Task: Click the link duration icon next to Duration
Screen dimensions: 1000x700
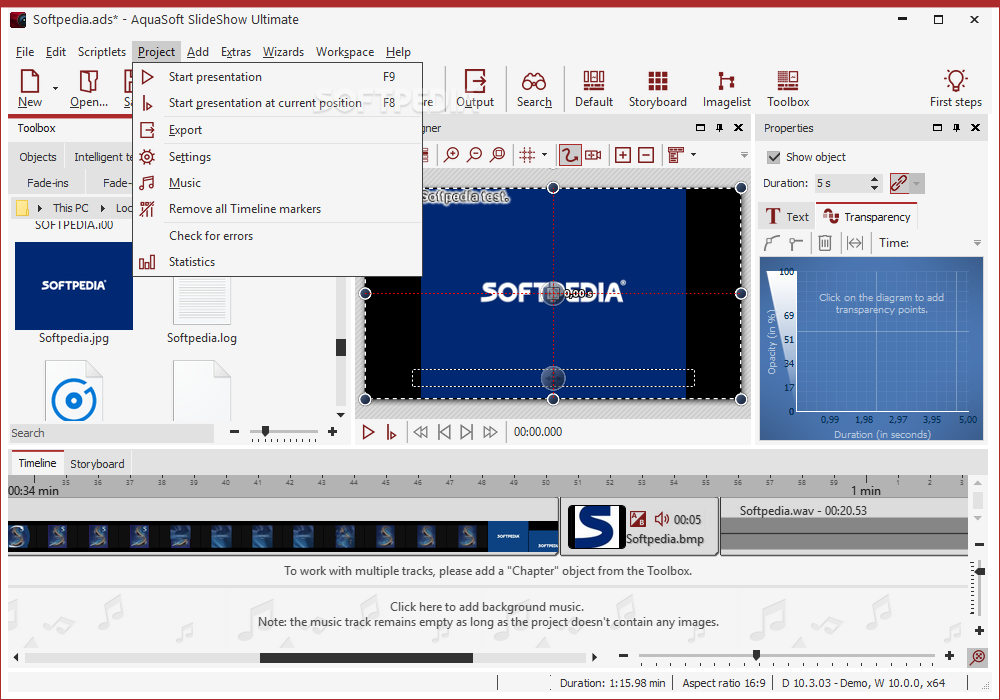Action: [899, 184]
